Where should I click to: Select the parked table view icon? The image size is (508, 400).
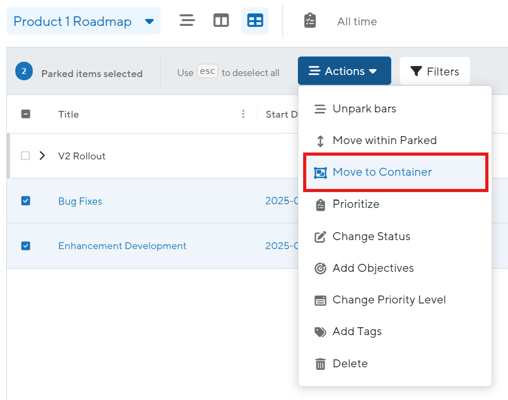[x=255, y=21]
